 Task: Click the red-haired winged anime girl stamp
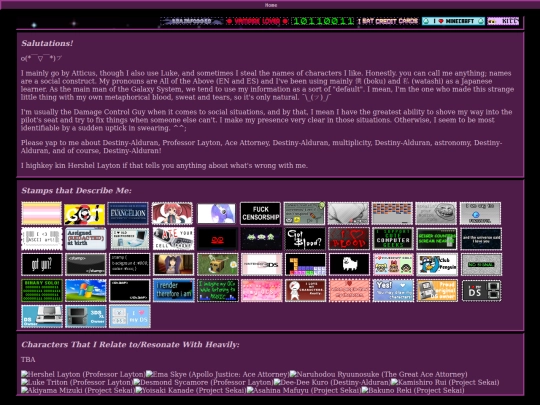[x=172, y=214]
